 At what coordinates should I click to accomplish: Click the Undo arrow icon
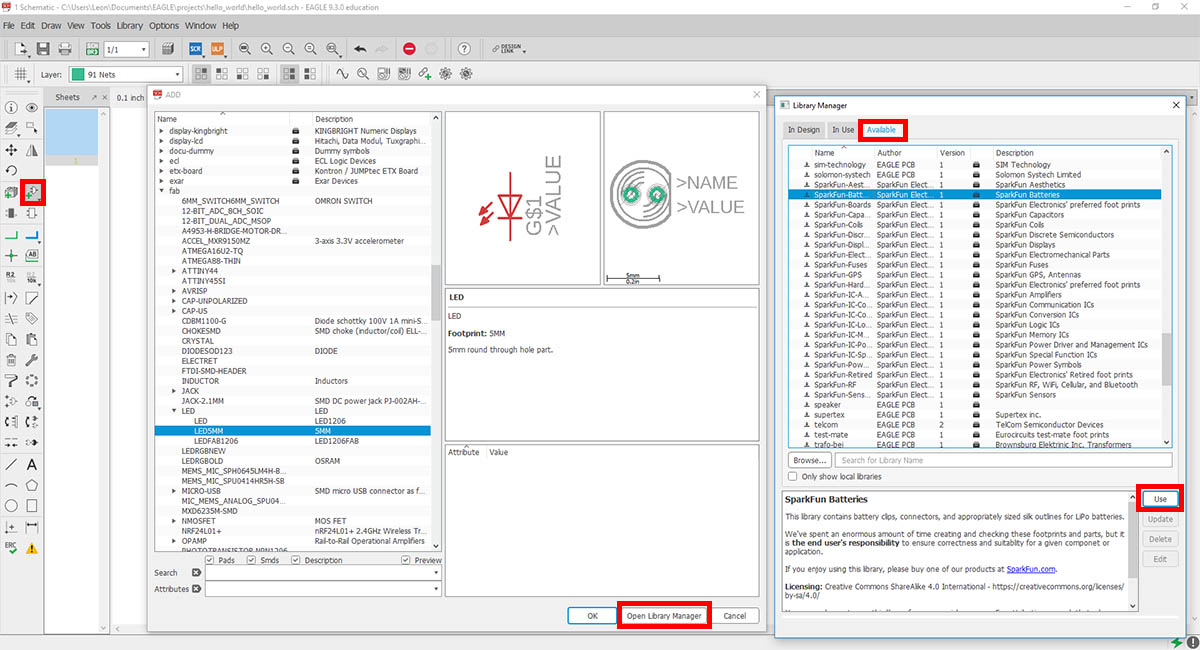[x=360, y=48]
